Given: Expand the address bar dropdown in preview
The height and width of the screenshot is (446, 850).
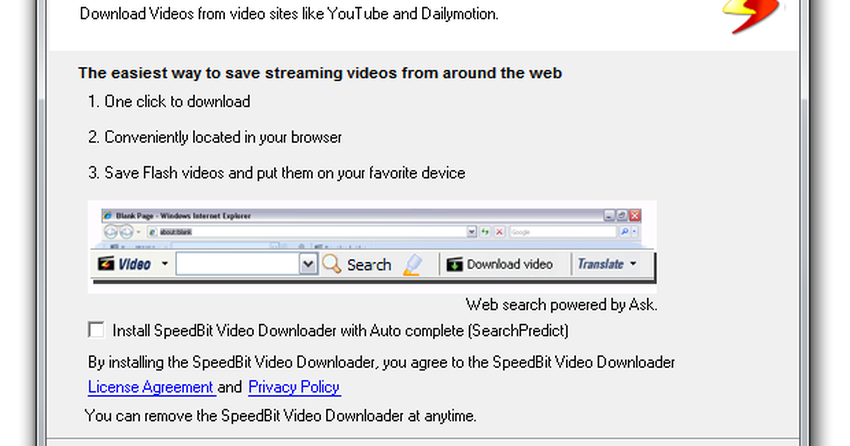Looking at the screenshot, I should 472,232.
